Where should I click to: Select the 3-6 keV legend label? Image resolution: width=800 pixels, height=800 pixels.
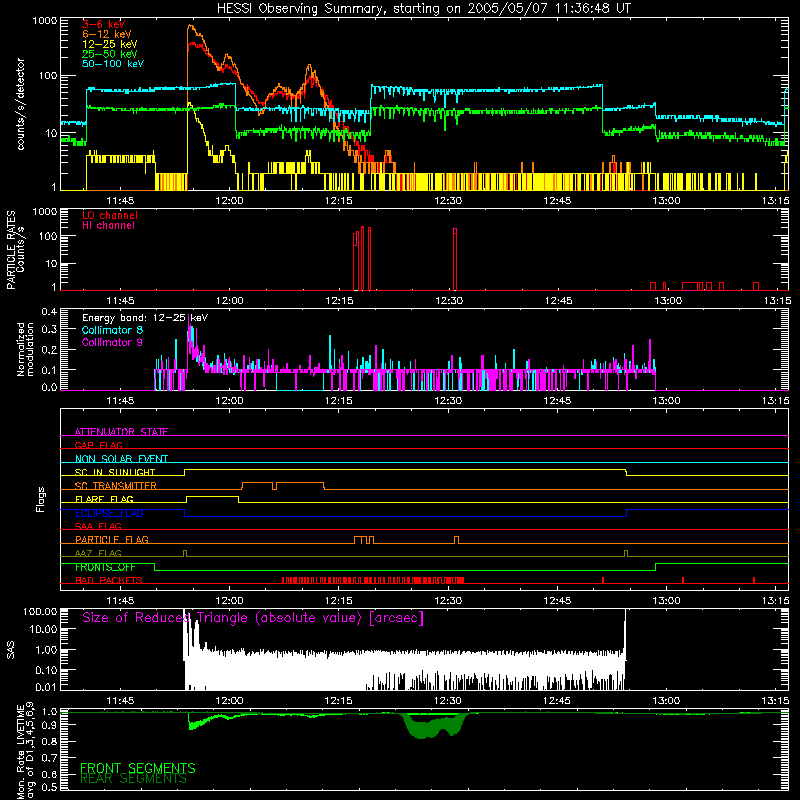coord(104,24)
